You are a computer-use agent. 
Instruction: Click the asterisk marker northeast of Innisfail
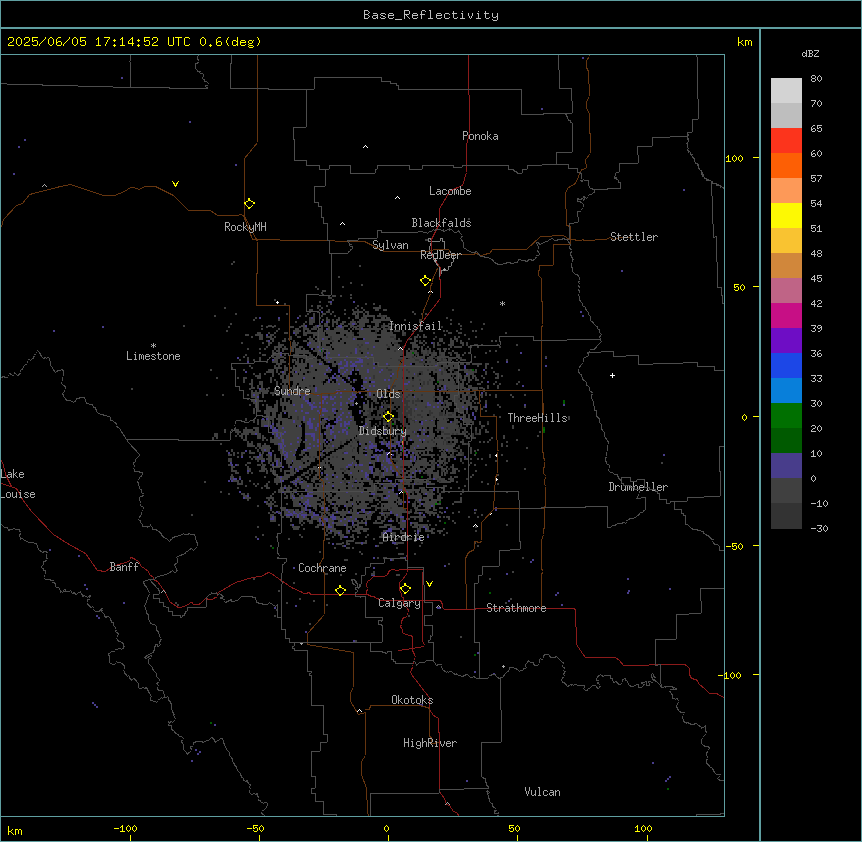[x=502, y=303]
